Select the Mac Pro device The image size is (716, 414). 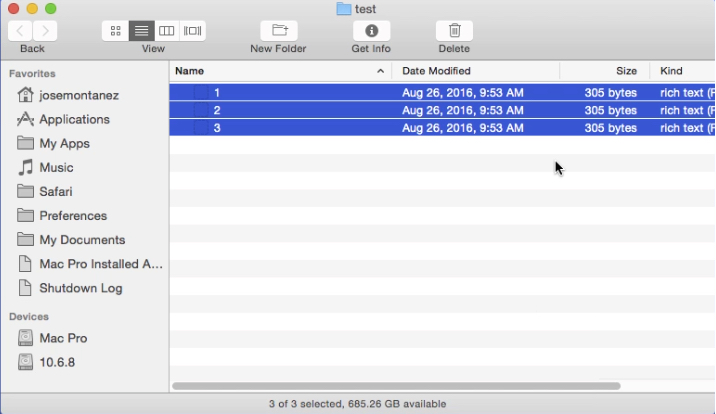[52, 338]
